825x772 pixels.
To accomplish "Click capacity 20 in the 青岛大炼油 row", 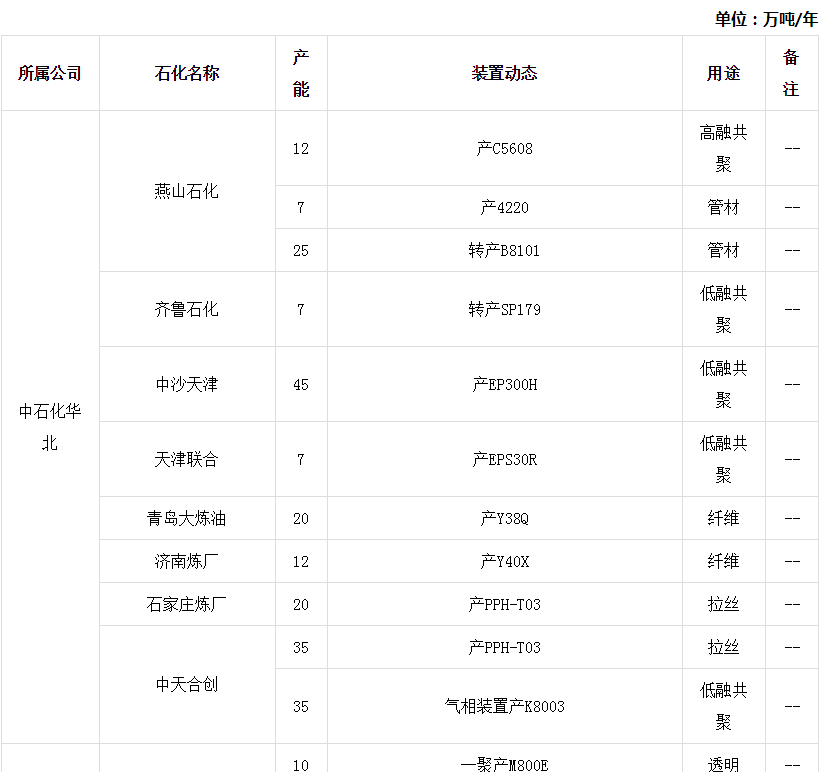I will (x=301, y=519).
